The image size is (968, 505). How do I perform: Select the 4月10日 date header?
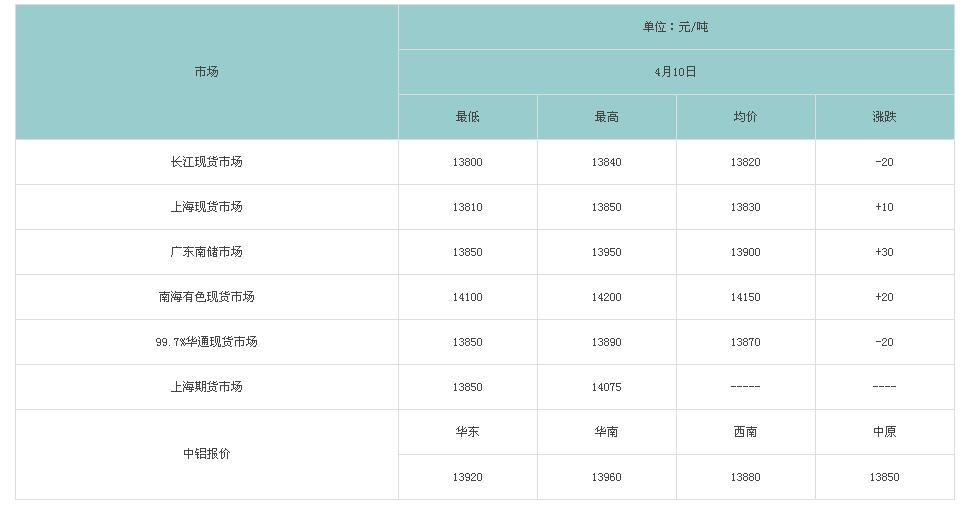click(x=675, y=72)
